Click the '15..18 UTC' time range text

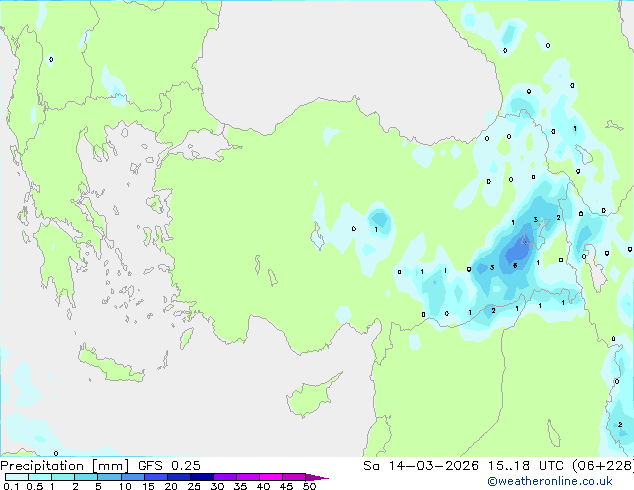click(x=525, y=466)
